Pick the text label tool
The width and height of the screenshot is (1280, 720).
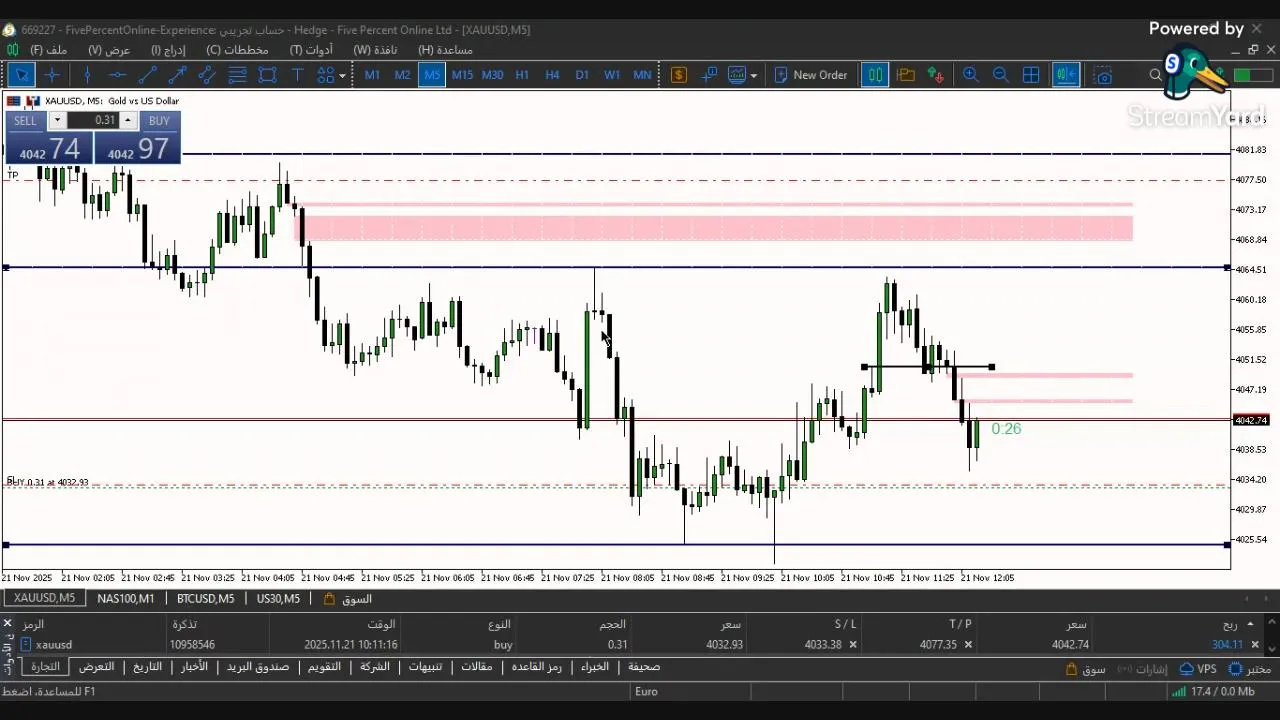[297, 75]
